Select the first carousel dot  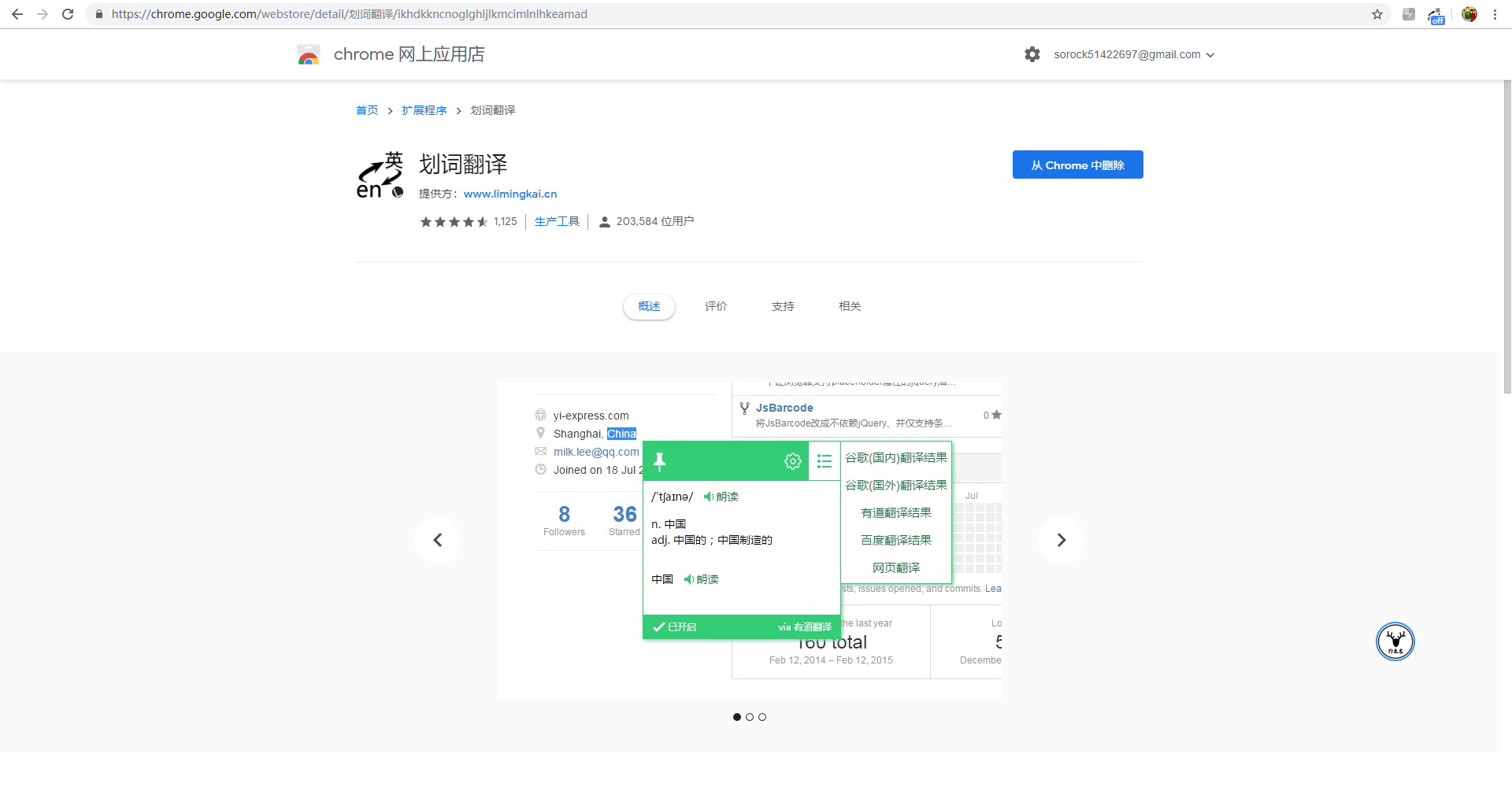click(737, 717)
